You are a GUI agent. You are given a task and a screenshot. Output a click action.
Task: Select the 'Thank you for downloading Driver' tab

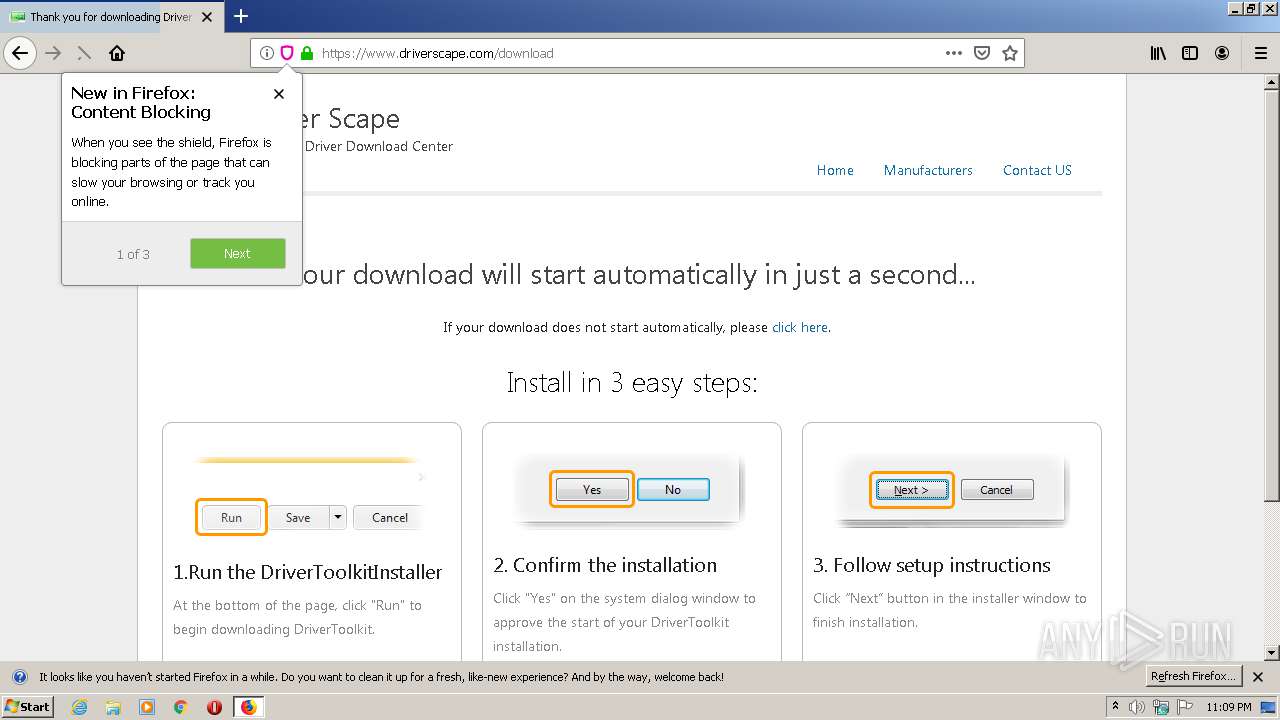click(x=110, y=17)
